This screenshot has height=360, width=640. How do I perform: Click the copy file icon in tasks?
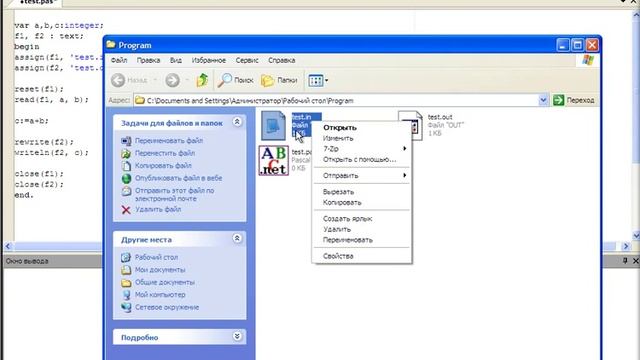(x=127, y=166)
